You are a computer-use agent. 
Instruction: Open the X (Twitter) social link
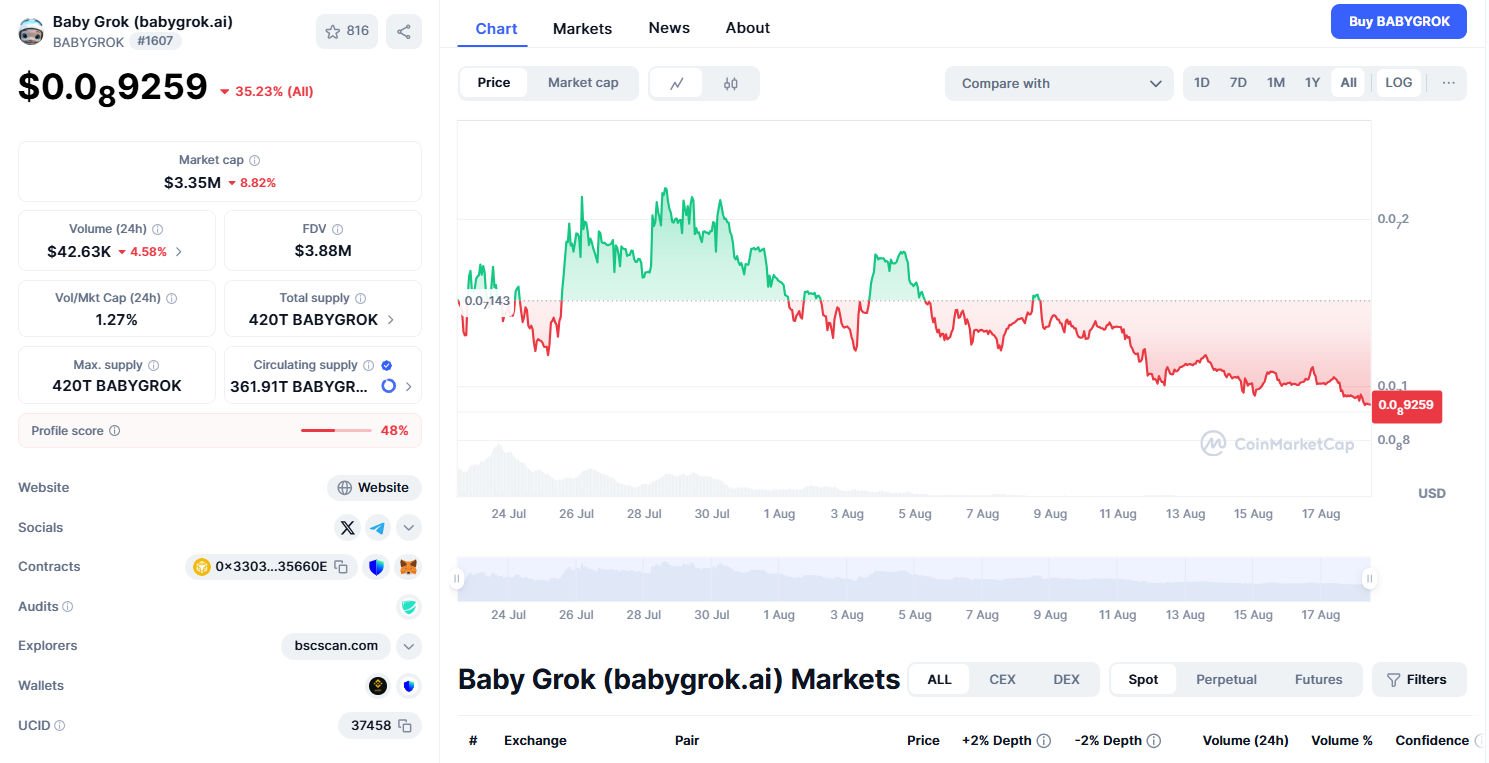[x=347, y=528]
